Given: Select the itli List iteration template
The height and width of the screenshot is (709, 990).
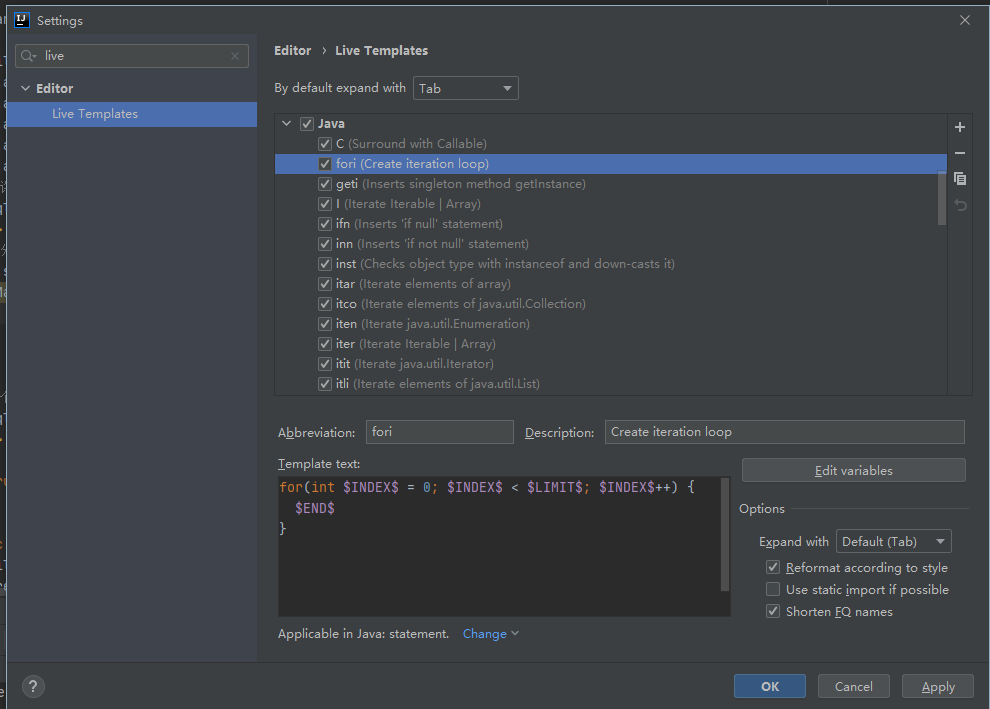Looking at the screenshot, I should point(611,384).
